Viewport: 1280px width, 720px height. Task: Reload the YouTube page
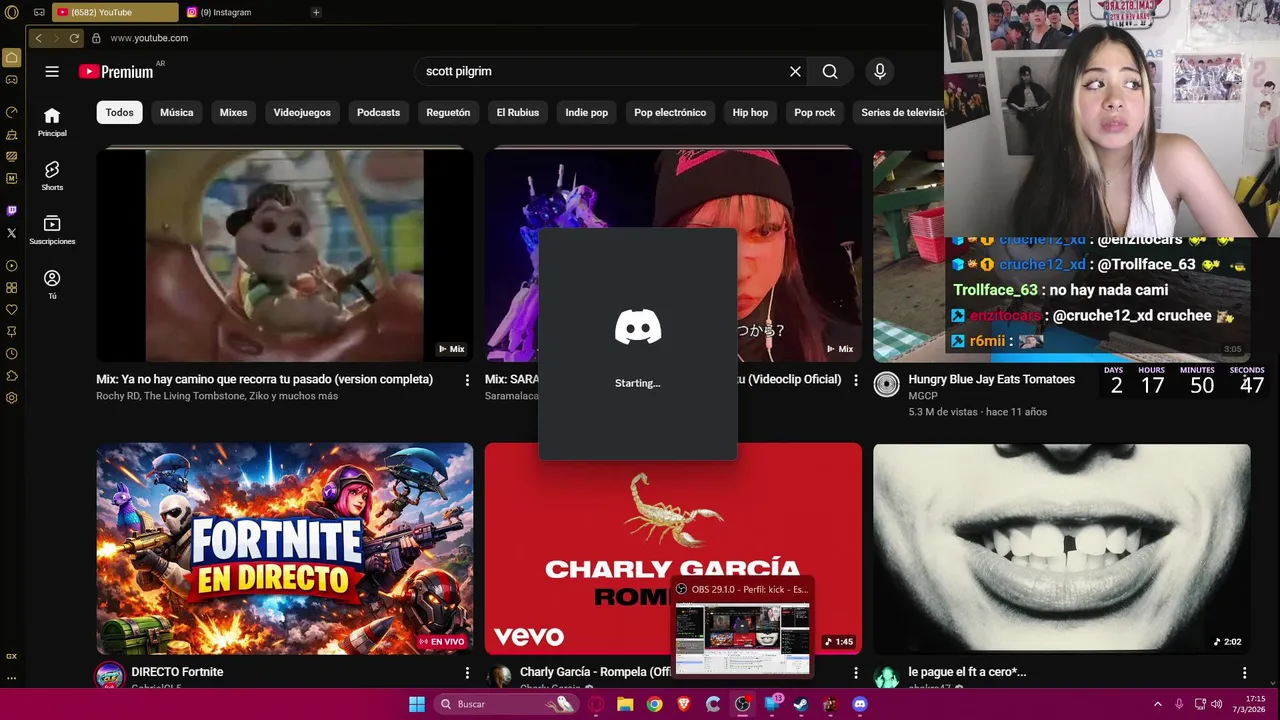74,38
